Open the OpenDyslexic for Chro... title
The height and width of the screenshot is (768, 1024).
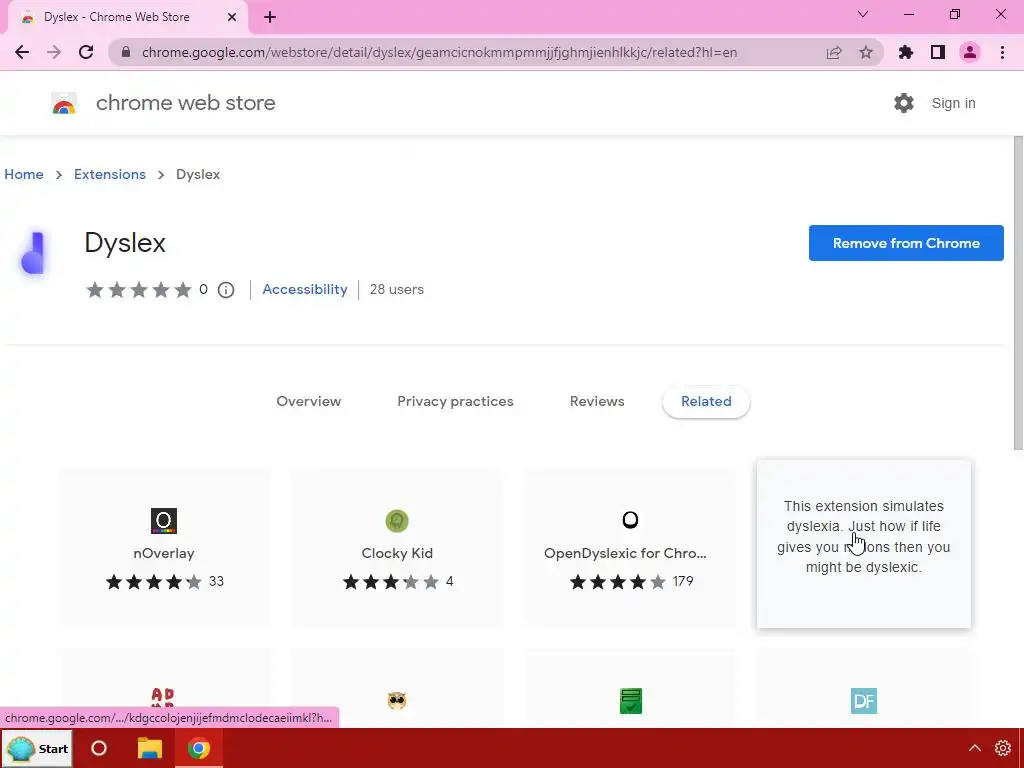625,553
